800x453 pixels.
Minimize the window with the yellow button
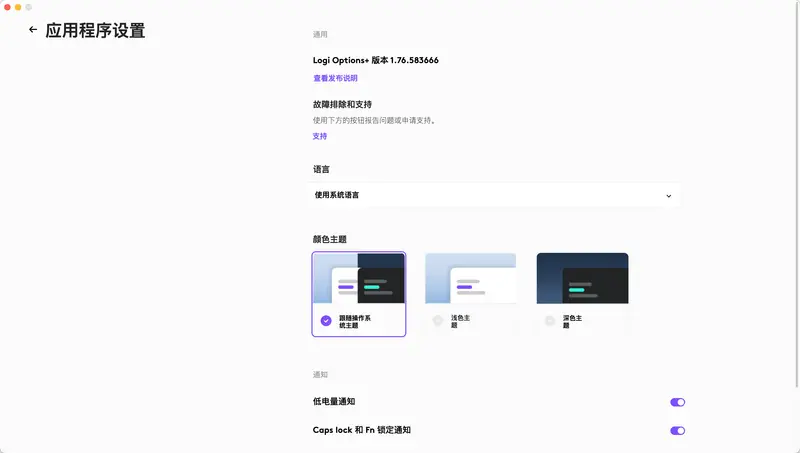point(18,7)
